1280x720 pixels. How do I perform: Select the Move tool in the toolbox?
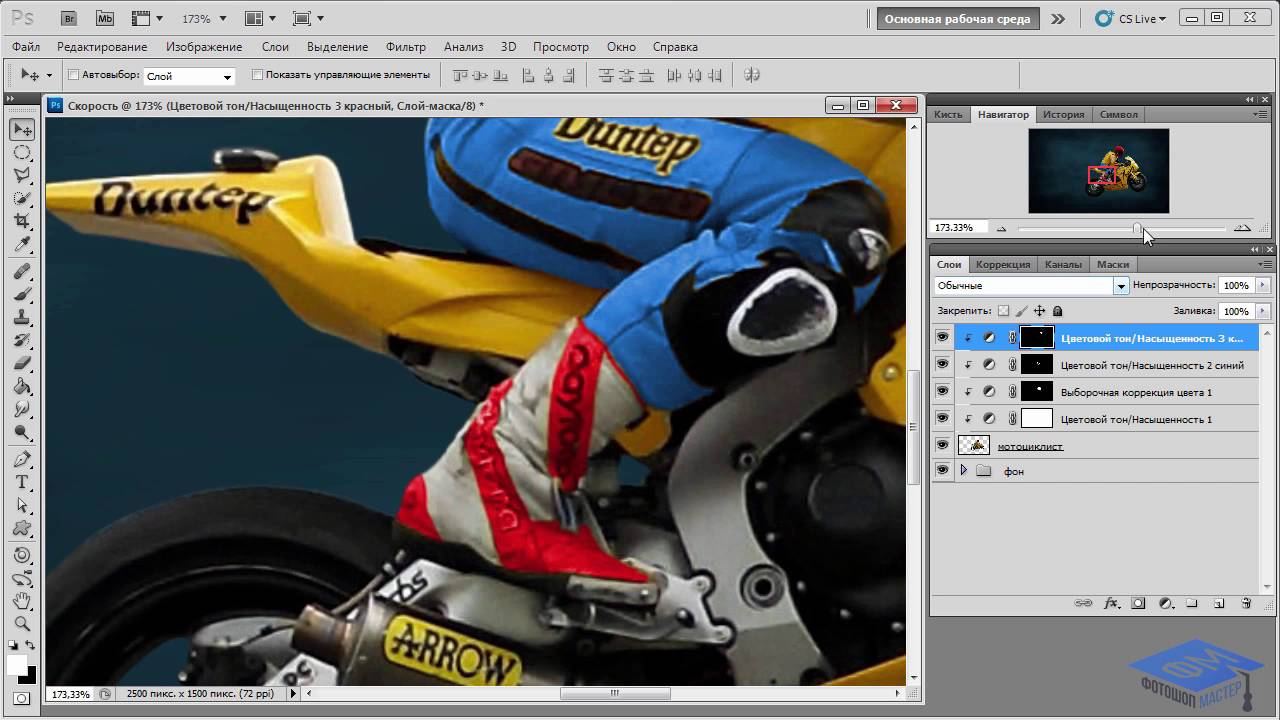click(x=22, y=129)
